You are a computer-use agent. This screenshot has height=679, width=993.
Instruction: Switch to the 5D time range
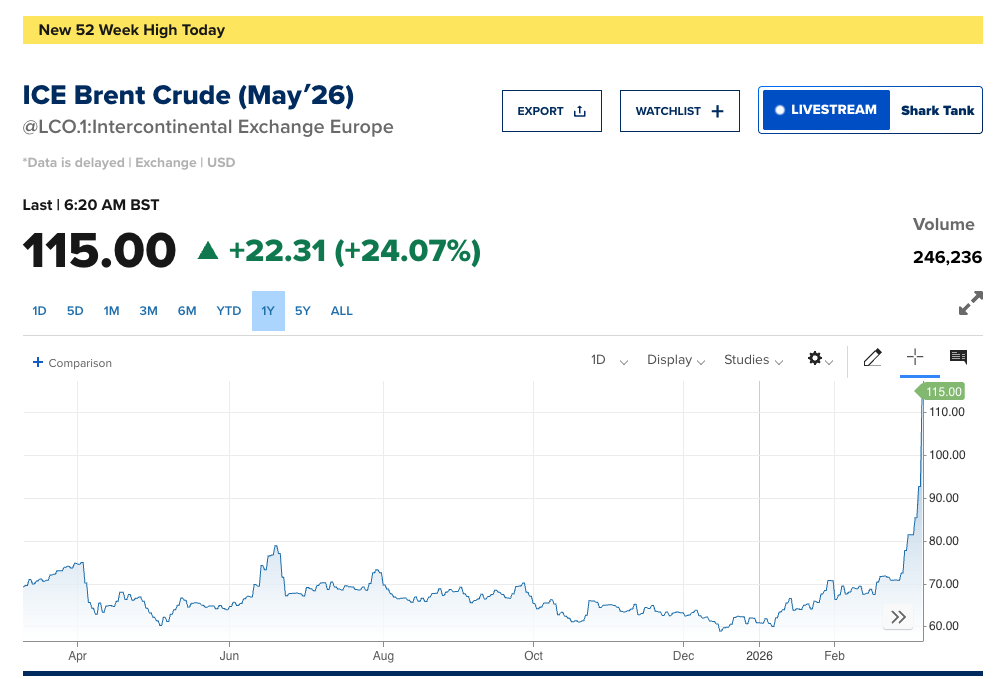click(x=75, y=311)
